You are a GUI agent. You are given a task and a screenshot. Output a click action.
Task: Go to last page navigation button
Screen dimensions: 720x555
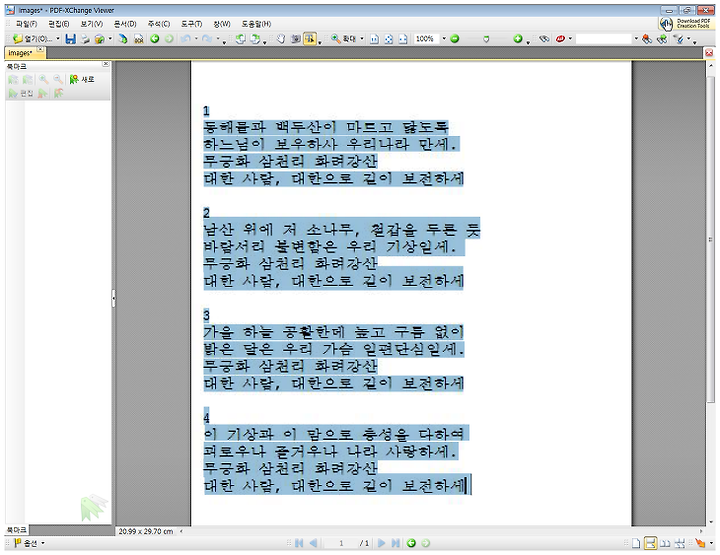(x=395, y=544)
